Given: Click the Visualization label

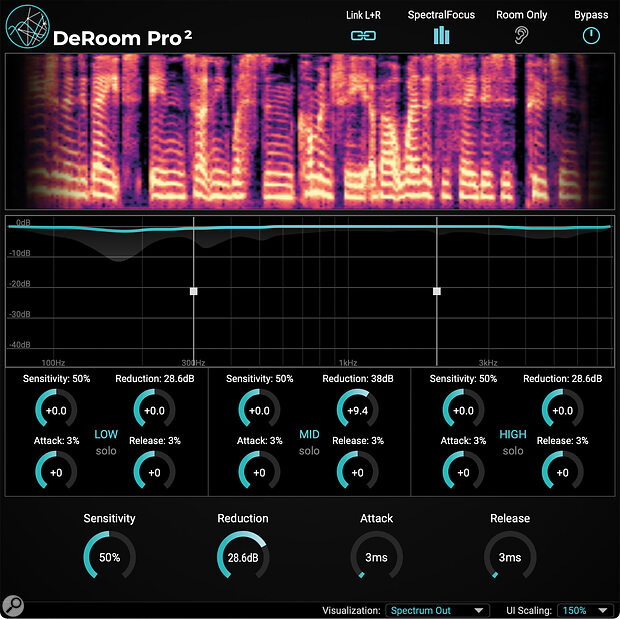Looking at the screenshot, I should point(351,610).
